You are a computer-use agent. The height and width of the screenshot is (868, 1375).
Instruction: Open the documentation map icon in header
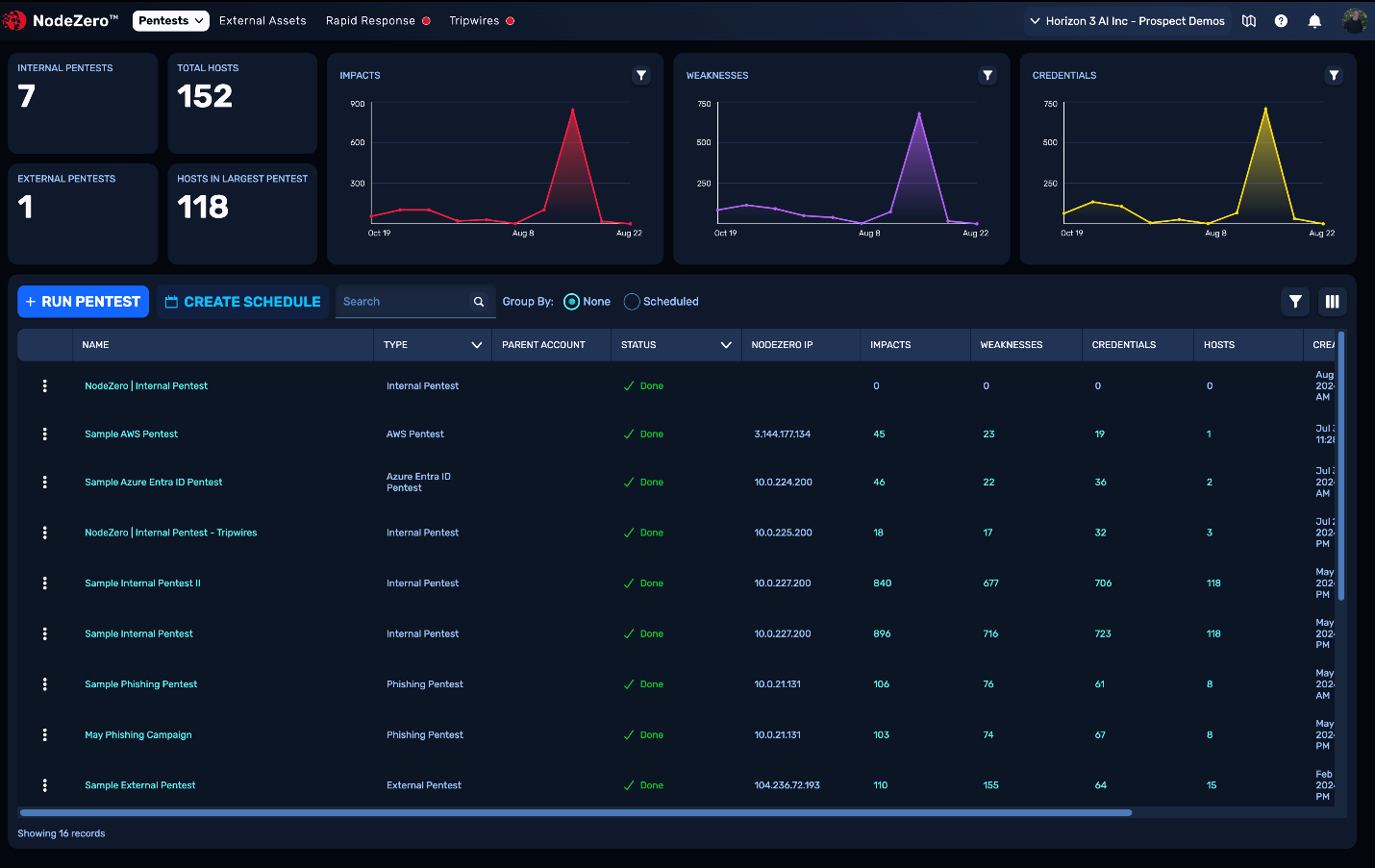1249,21
